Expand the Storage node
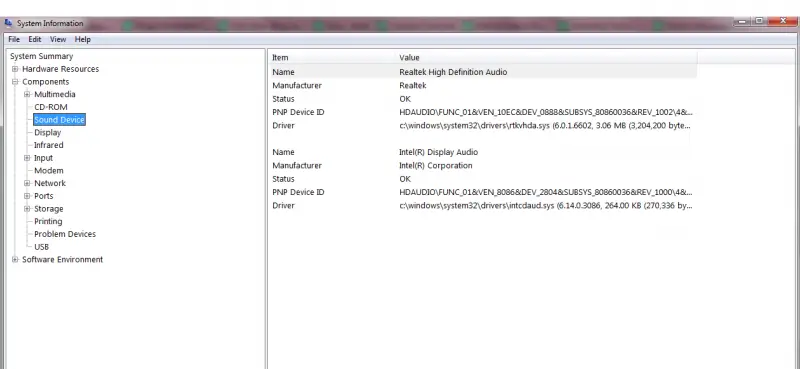The height and width of the screenshot is (369, 800). pyautogui.click(x=27, y=209)
